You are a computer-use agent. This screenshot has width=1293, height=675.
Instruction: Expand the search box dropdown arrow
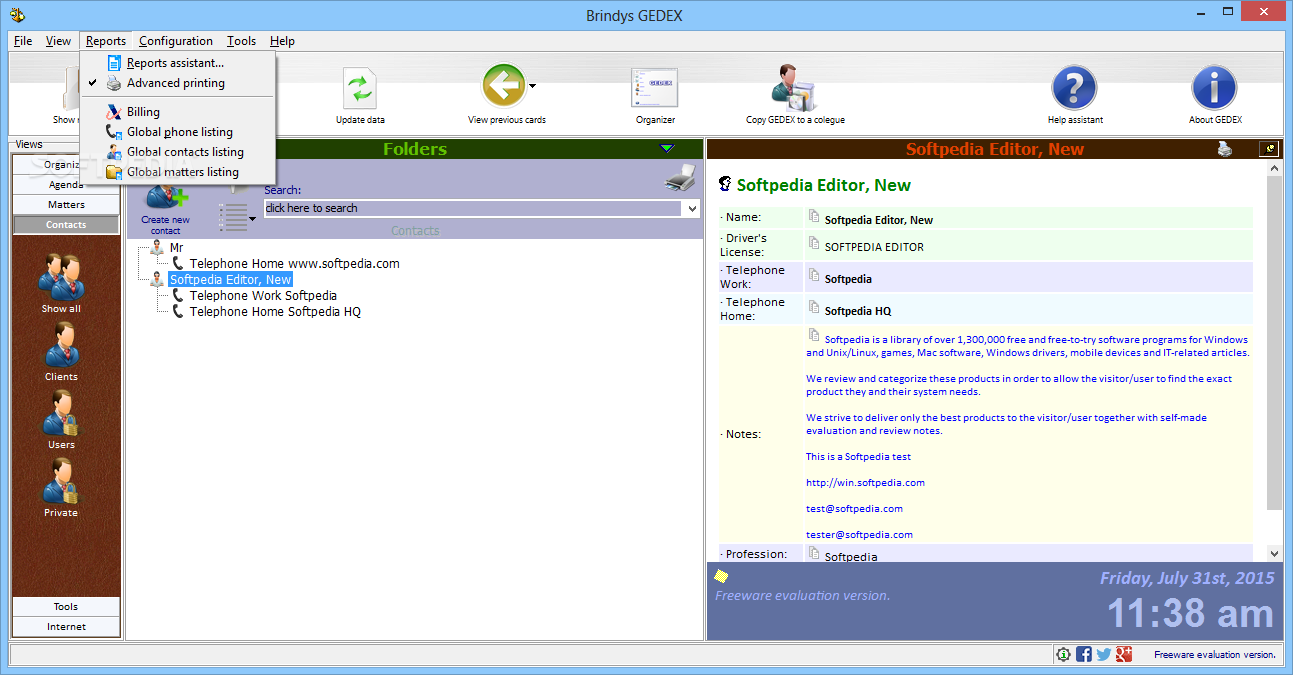pos(692,208)
